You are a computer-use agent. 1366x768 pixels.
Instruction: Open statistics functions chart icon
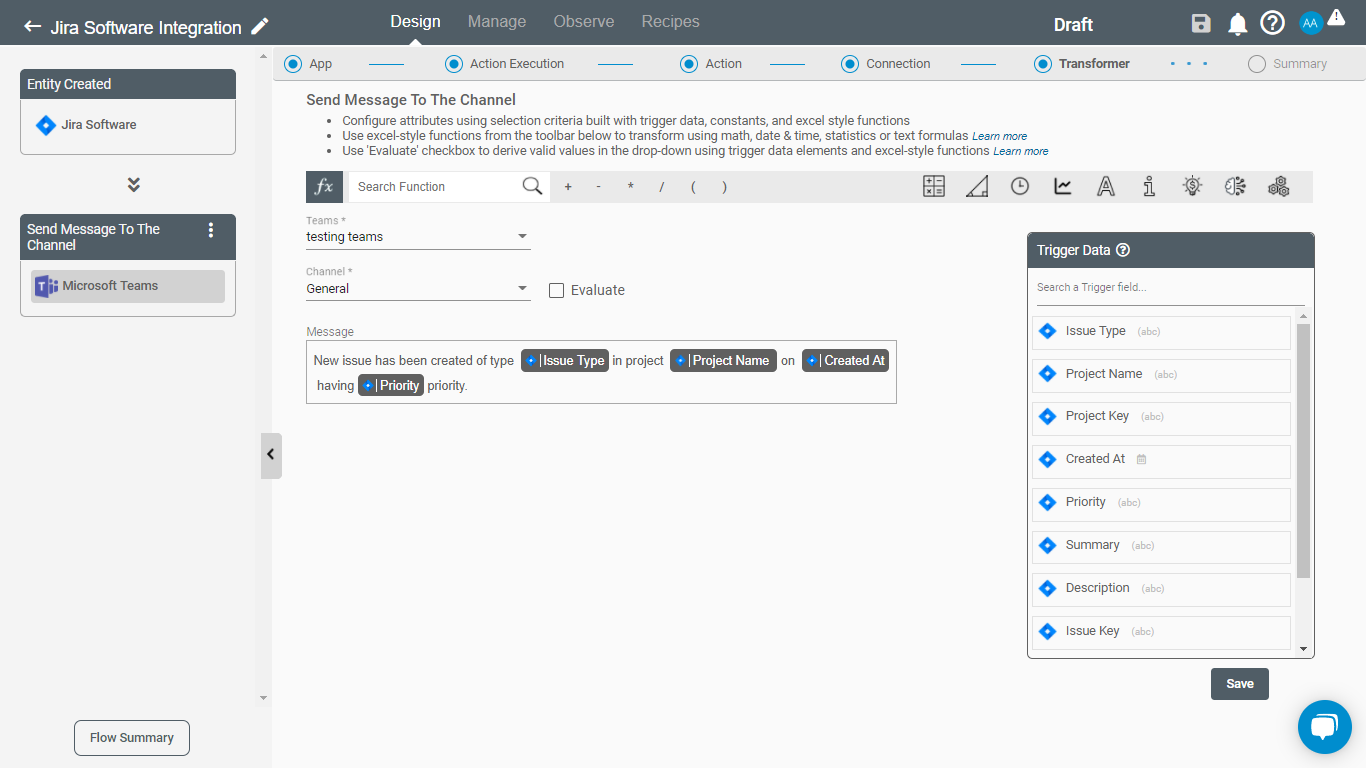(x=1063, y=186)
